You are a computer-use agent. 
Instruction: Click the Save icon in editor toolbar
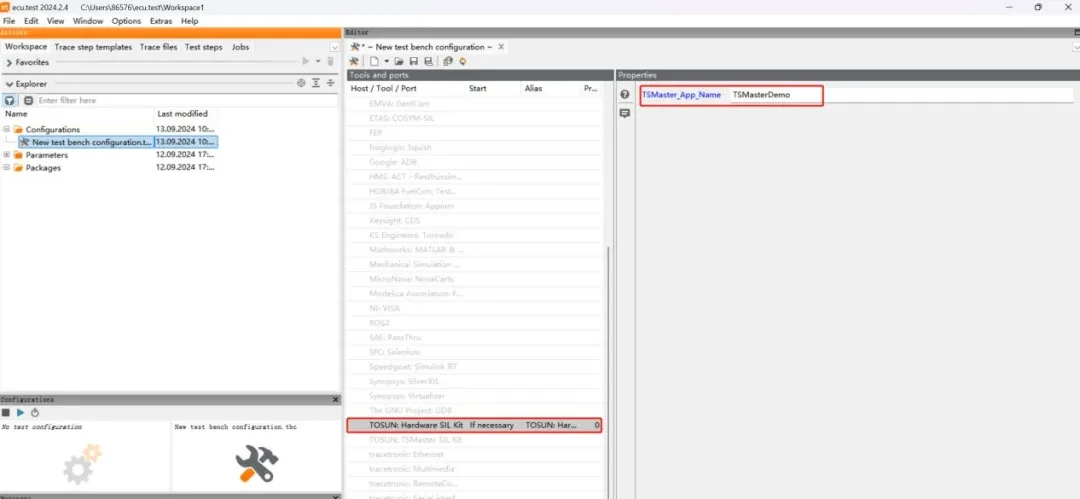pos(412,61)
